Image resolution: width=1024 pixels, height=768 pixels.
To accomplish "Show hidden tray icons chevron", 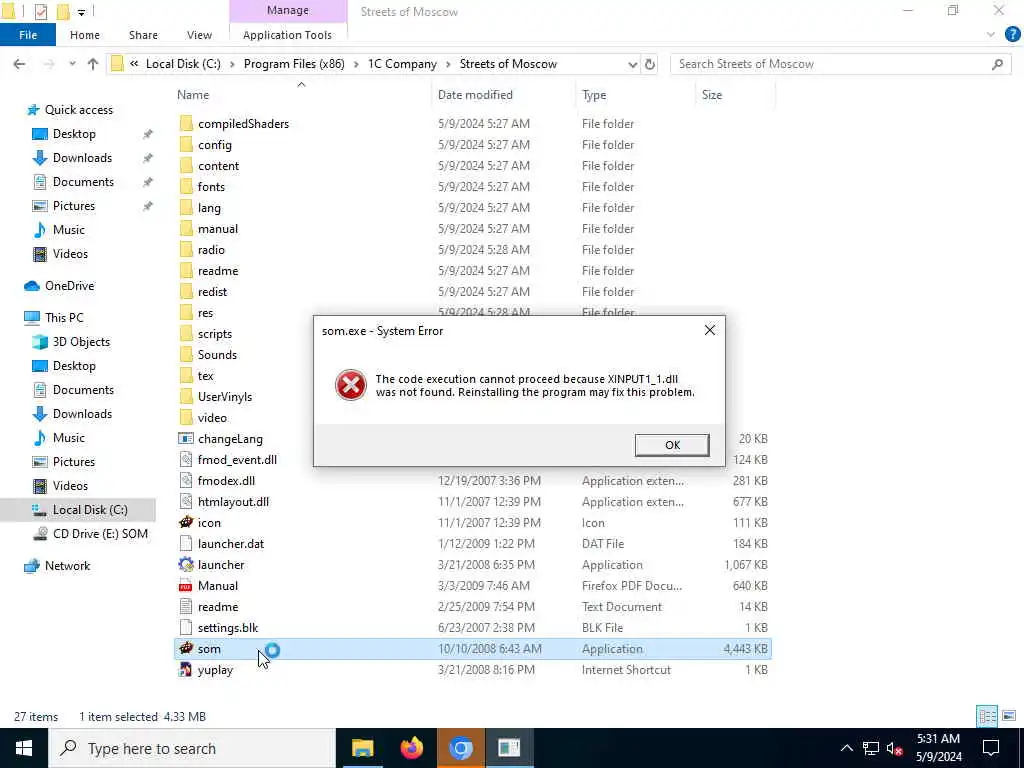I will [x=846, y=748].
